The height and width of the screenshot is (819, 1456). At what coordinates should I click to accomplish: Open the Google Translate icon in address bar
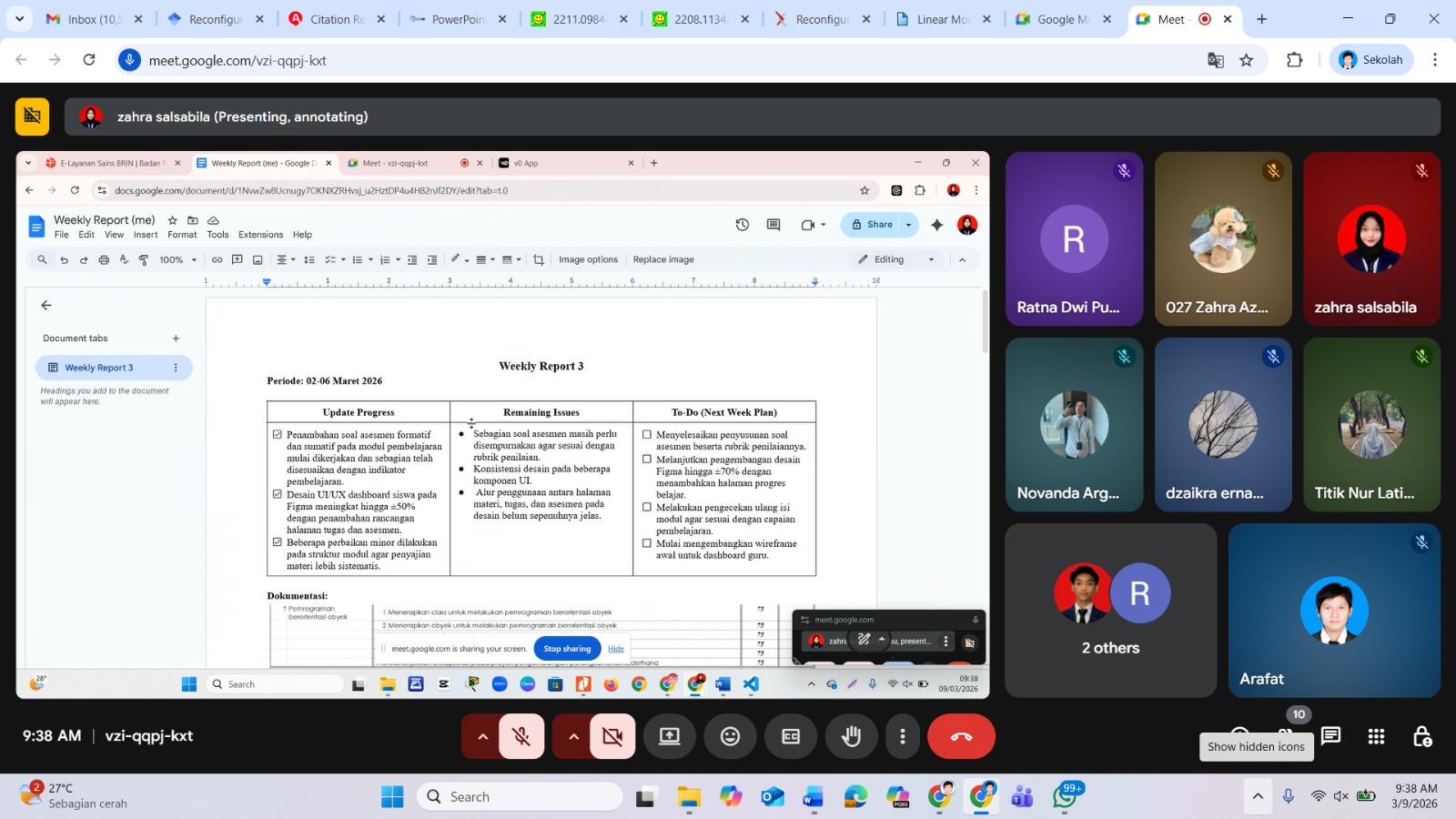click(1216, 60)
